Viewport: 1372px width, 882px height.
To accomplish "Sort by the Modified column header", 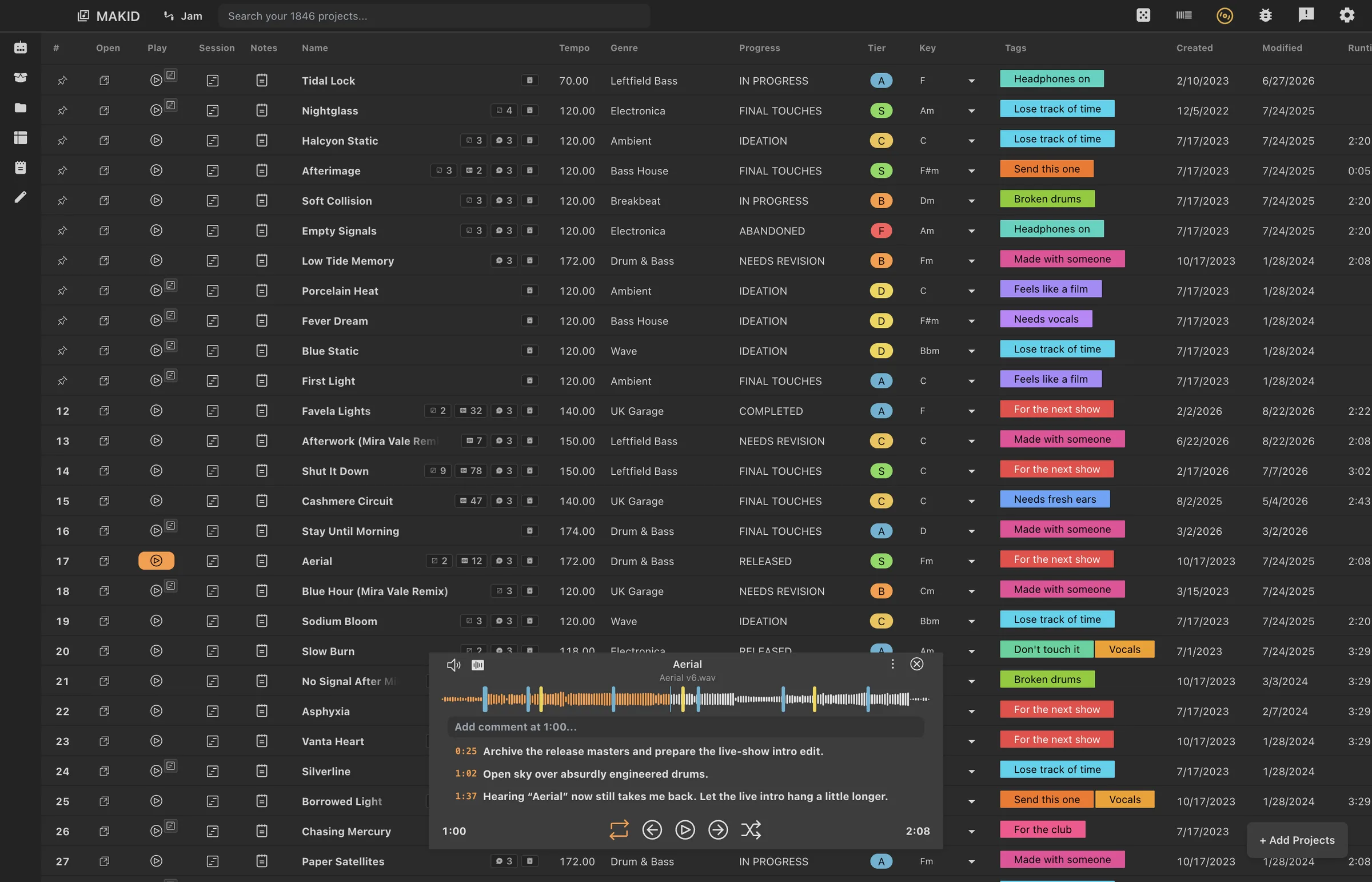I will click(1282, 48).
